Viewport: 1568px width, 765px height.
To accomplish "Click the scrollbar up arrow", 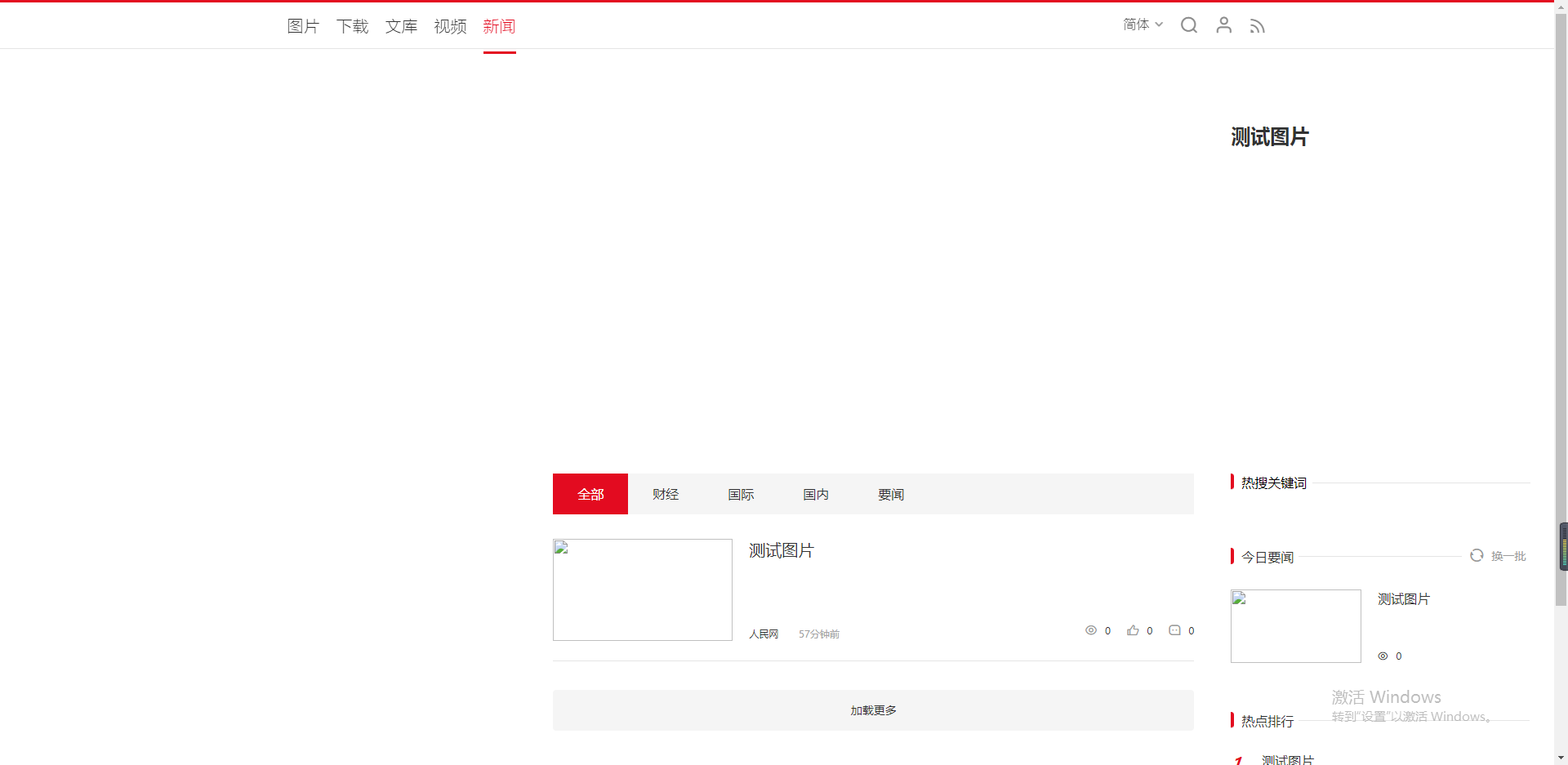I will pos(1561,7).
